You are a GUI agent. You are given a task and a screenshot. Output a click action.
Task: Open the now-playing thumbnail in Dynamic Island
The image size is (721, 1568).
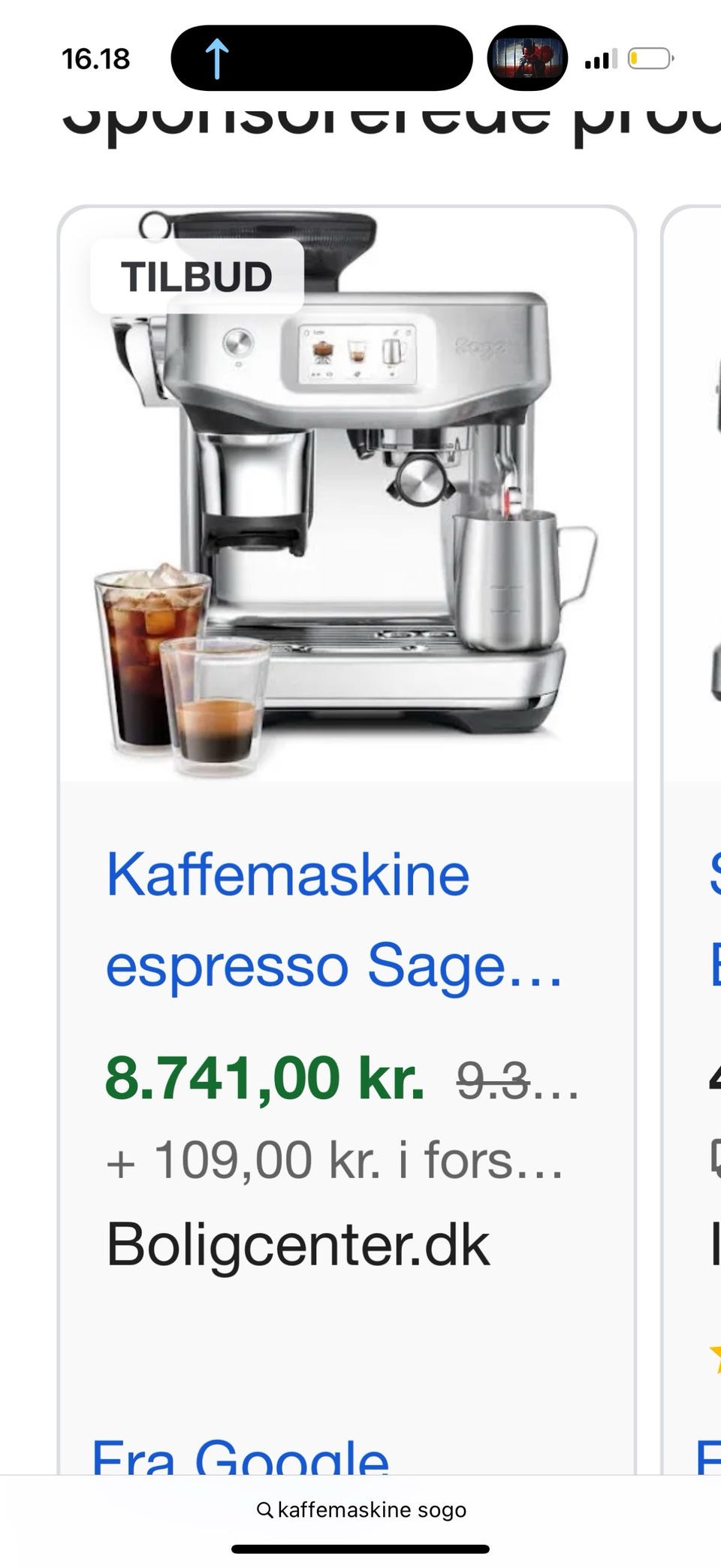click(527, 58)
